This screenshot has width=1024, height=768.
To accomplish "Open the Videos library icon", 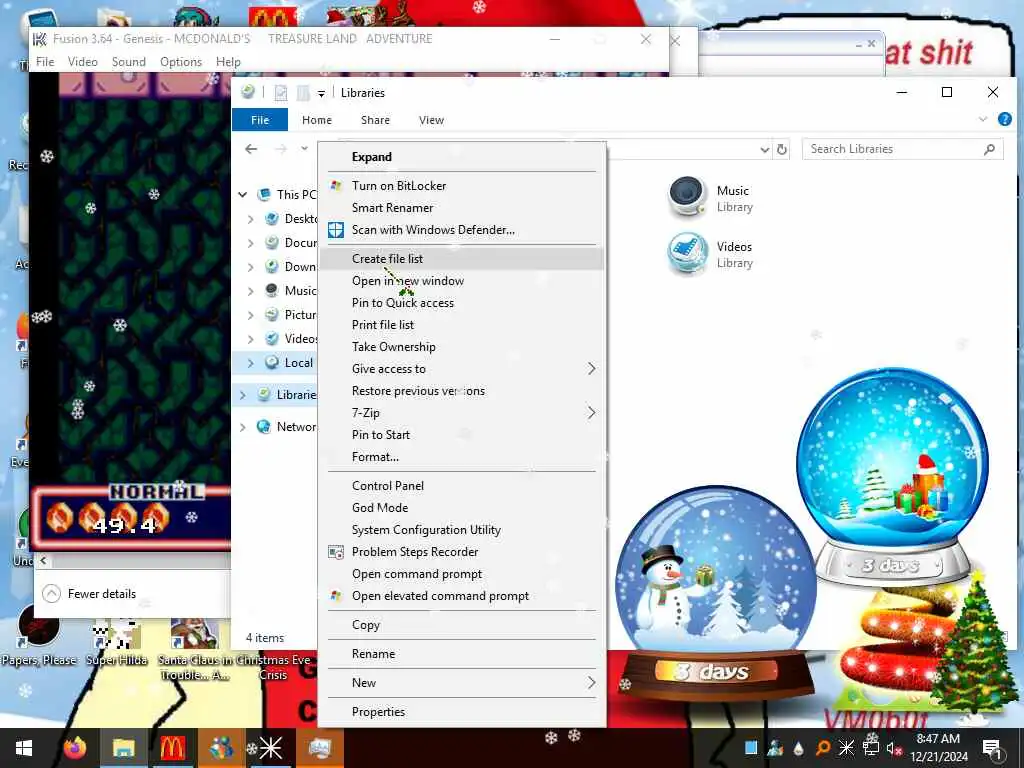I will (687, 253).
